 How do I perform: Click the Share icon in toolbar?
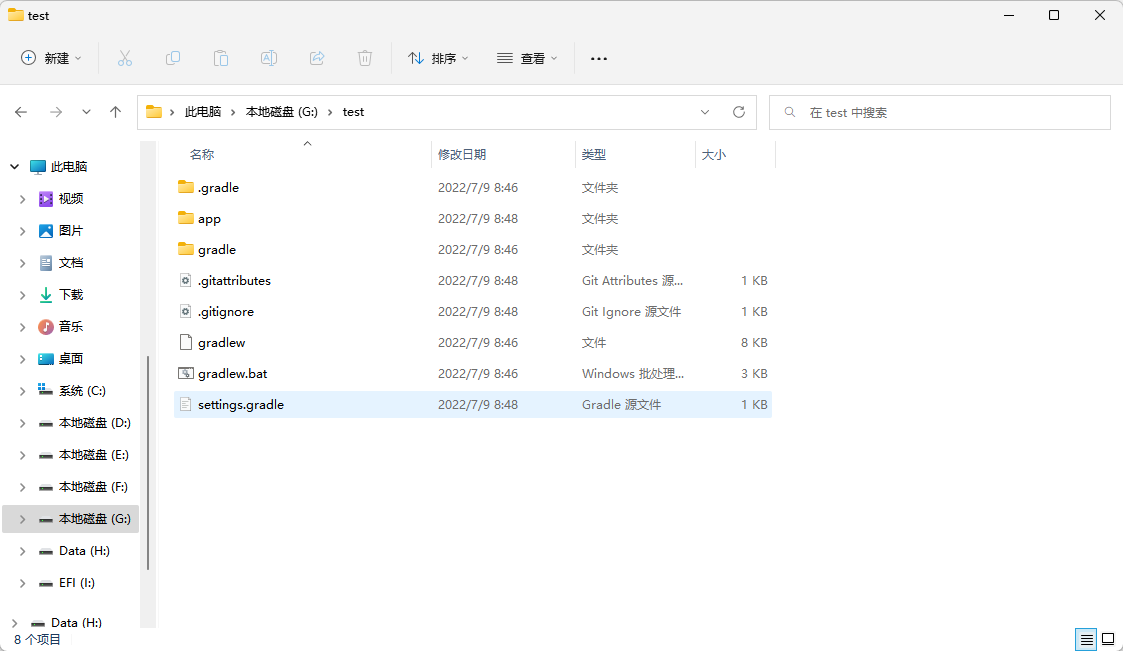point(317,58)
